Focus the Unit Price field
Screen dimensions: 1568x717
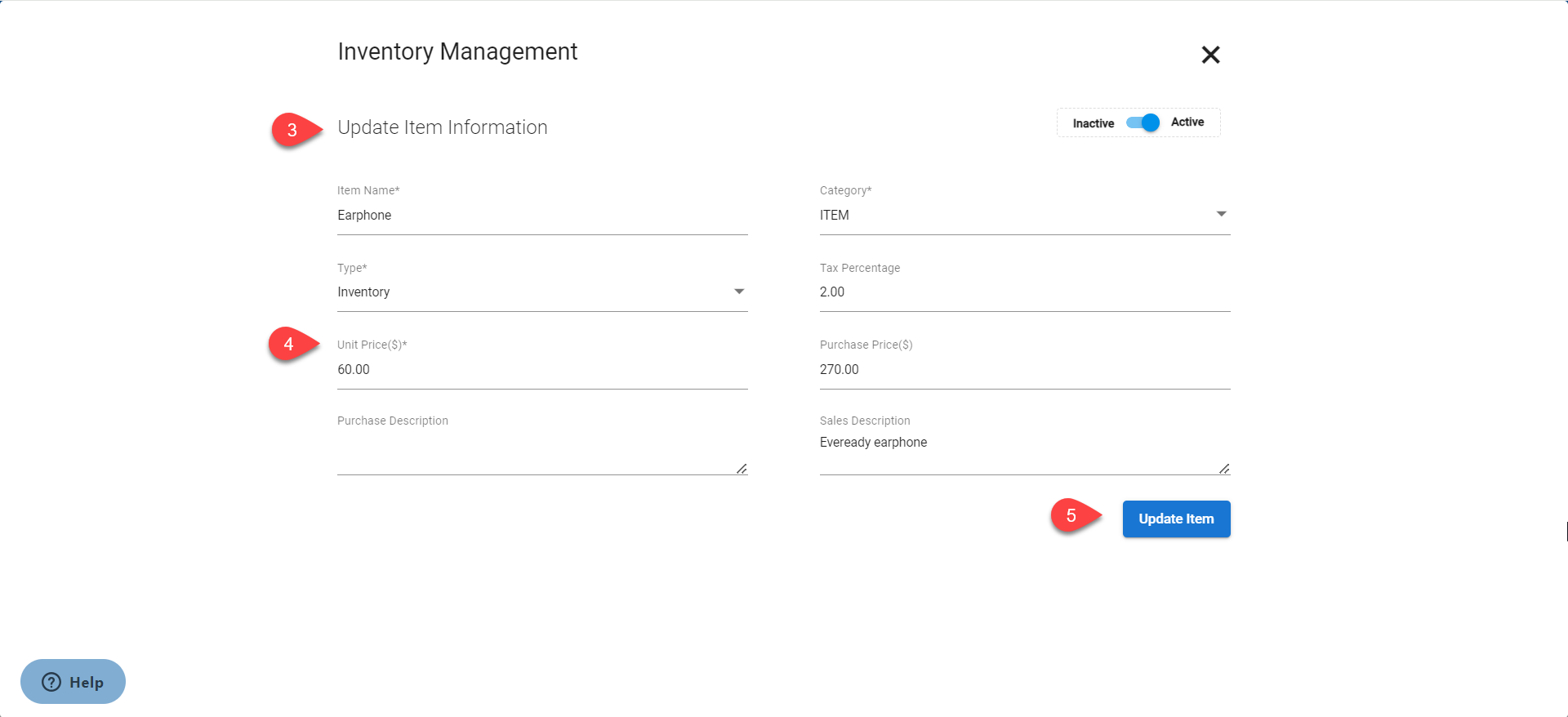point(541,370)
